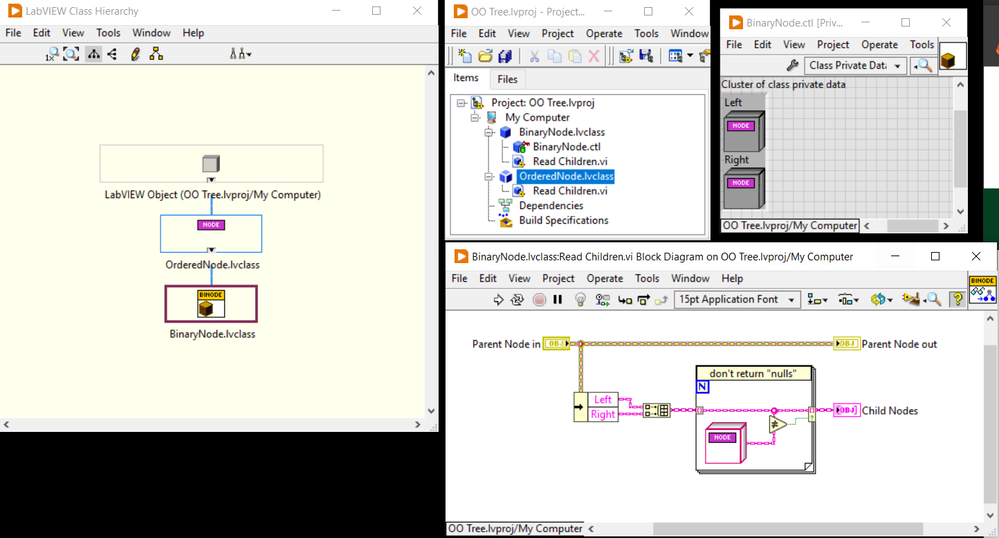Select Read Children.vi under OrderedNode.lvclass
This screenshot has width=999, height=538.
[570, 191]
